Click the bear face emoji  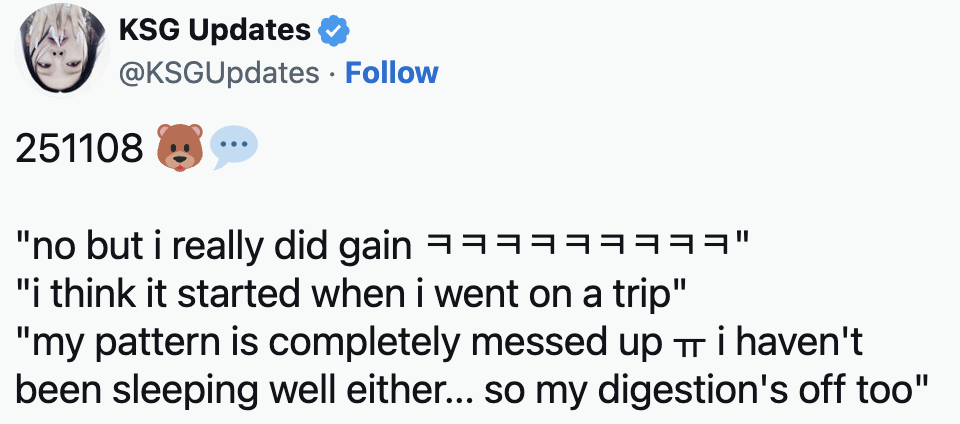[x=180, y=148]
